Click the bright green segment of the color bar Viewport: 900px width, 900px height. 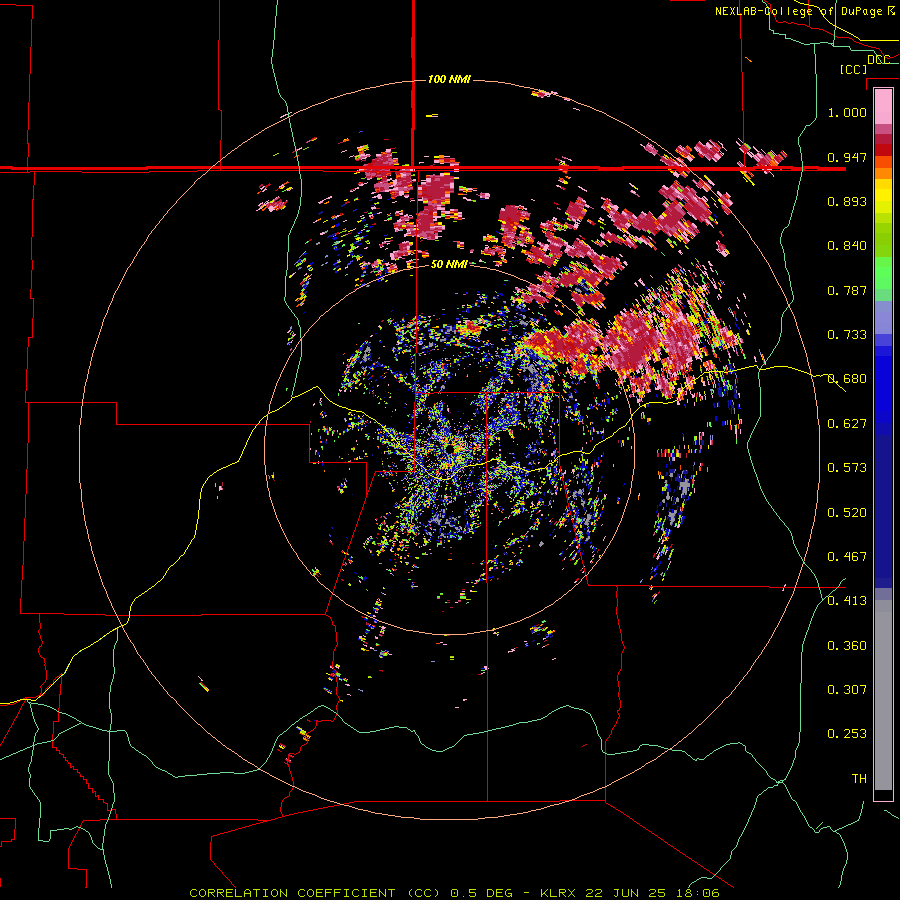point(883,273)
